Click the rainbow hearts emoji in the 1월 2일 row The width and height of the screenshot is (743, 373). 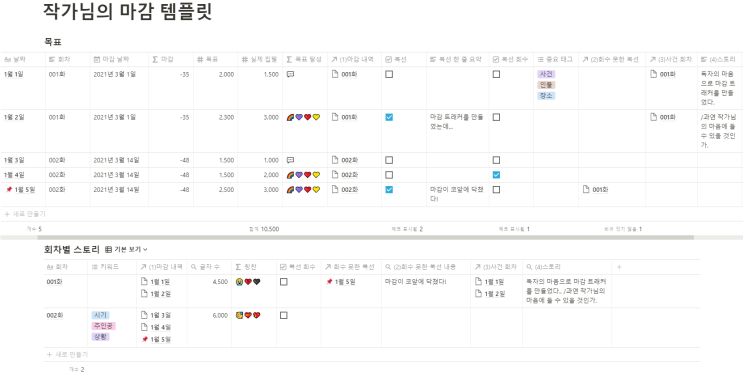point(303,117)
